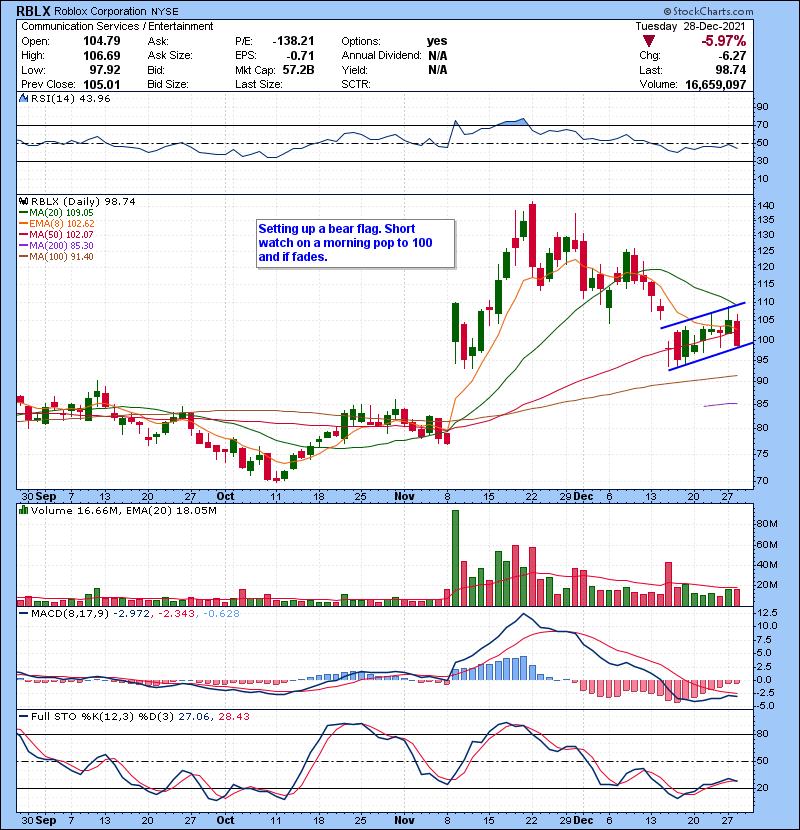
Task: Click the Oct label on the price chart axis
Action: point(225,496)
